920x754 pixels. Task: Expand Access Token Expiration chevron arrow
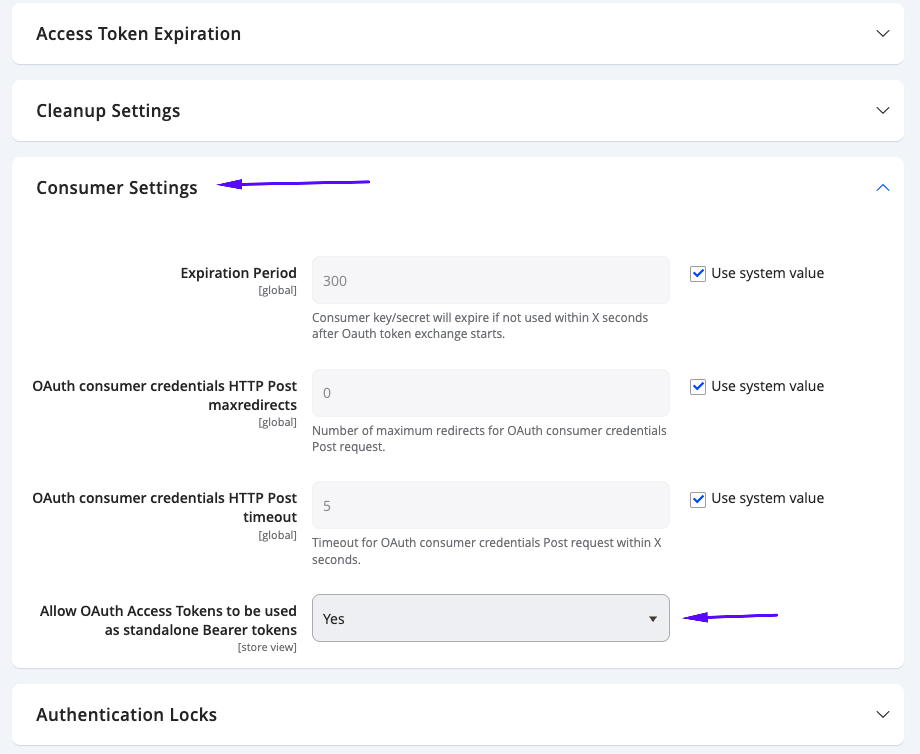point(882,33)
